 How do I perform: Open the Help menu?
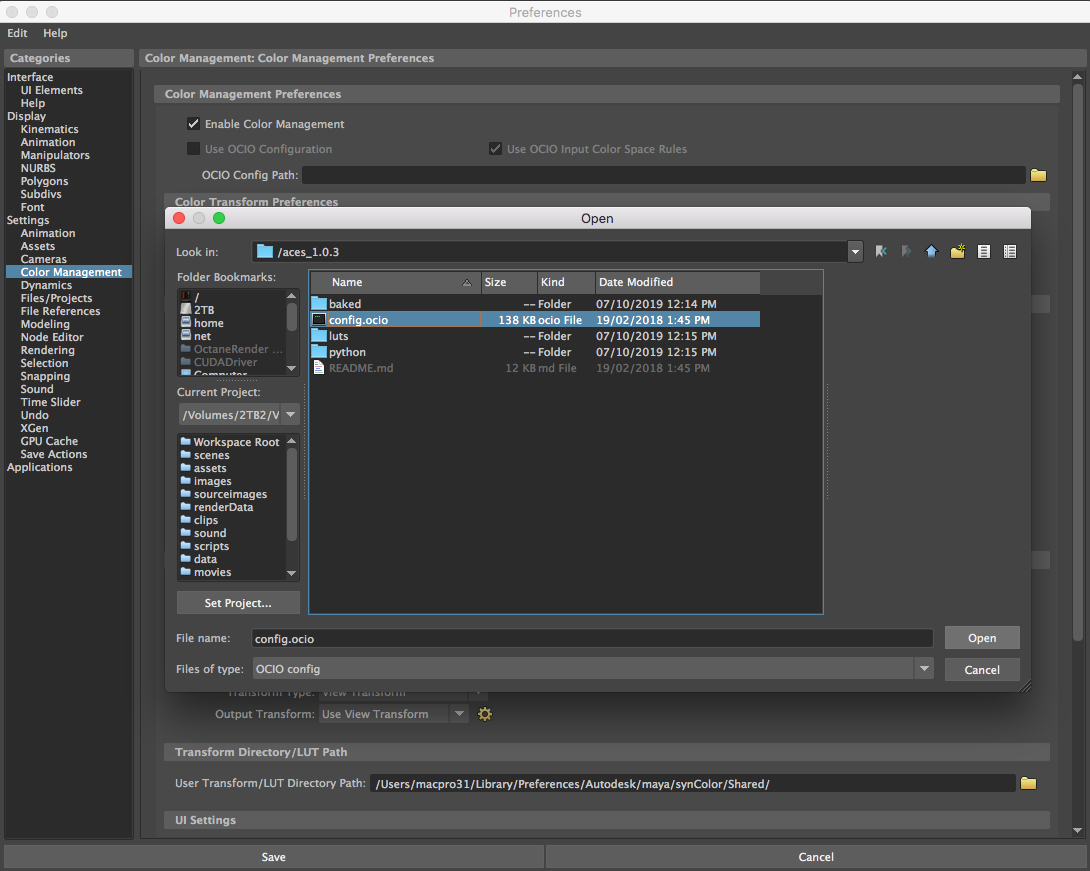coord(55,33)
